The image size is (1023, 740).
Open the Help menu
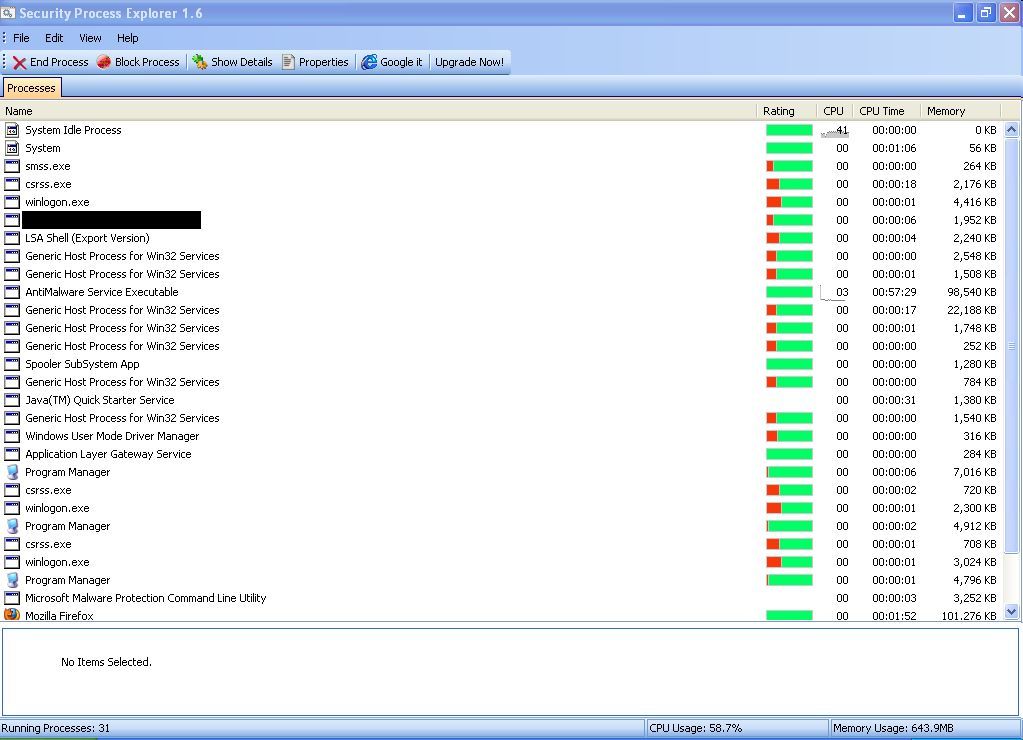(x=127, y=38)
